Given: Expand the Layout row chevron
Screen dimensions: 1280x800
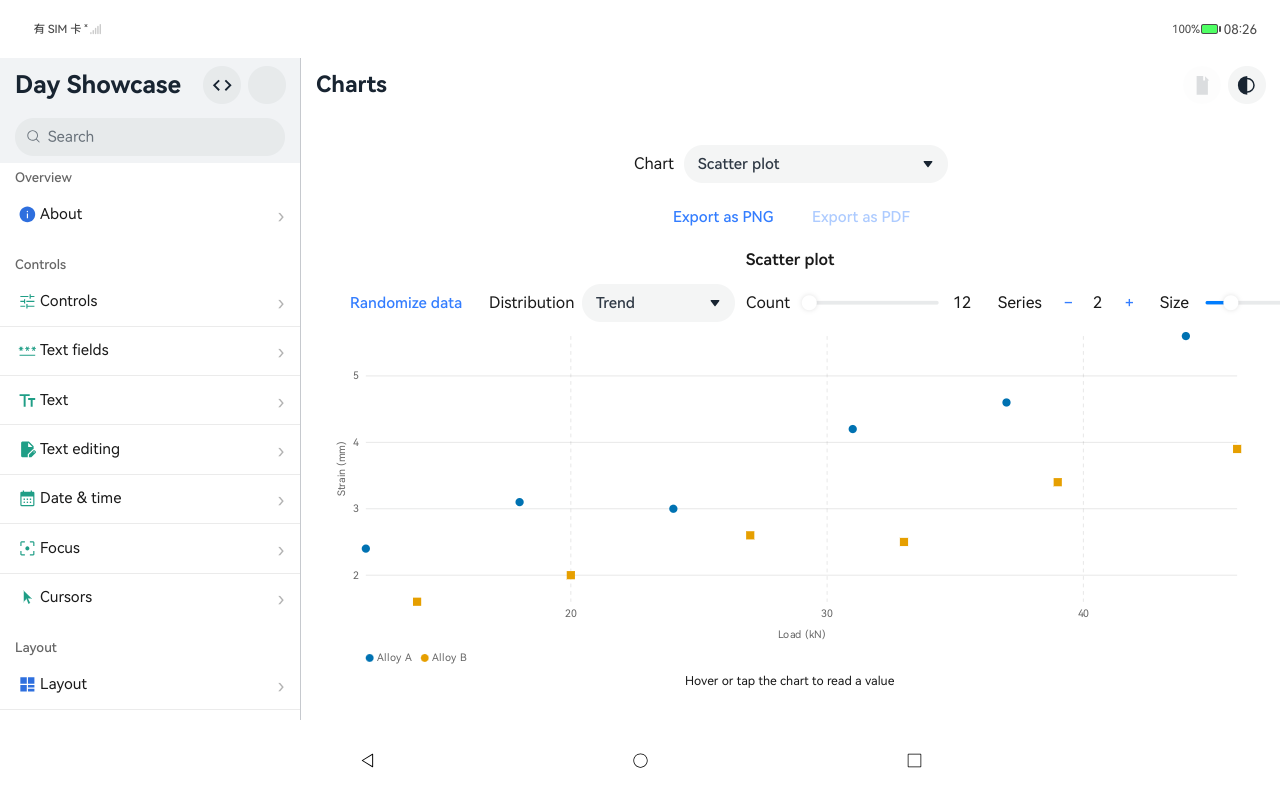Looking at the screenshot, I should (x=281, y=687).
